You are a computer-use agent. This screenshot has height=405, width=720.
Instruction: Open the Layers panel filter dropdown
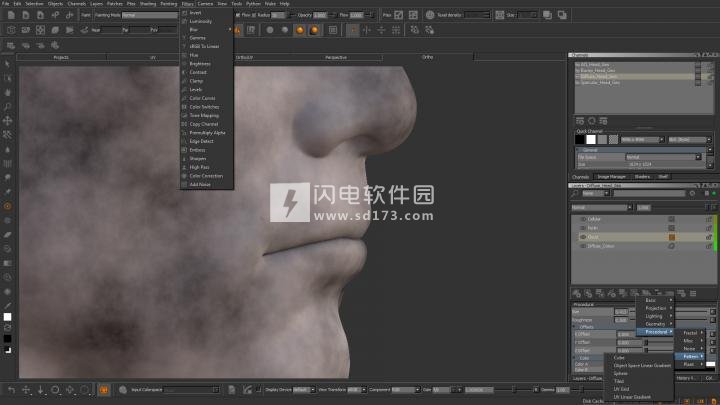596,194
